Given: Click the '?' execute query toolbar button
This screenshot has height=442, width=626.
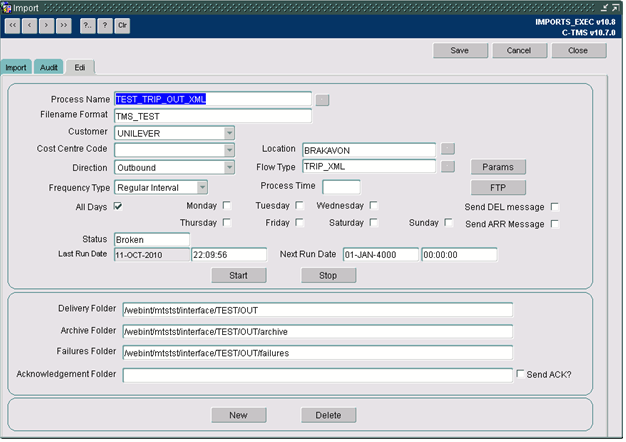Looking at the screenshot, I should click(105, 26).
